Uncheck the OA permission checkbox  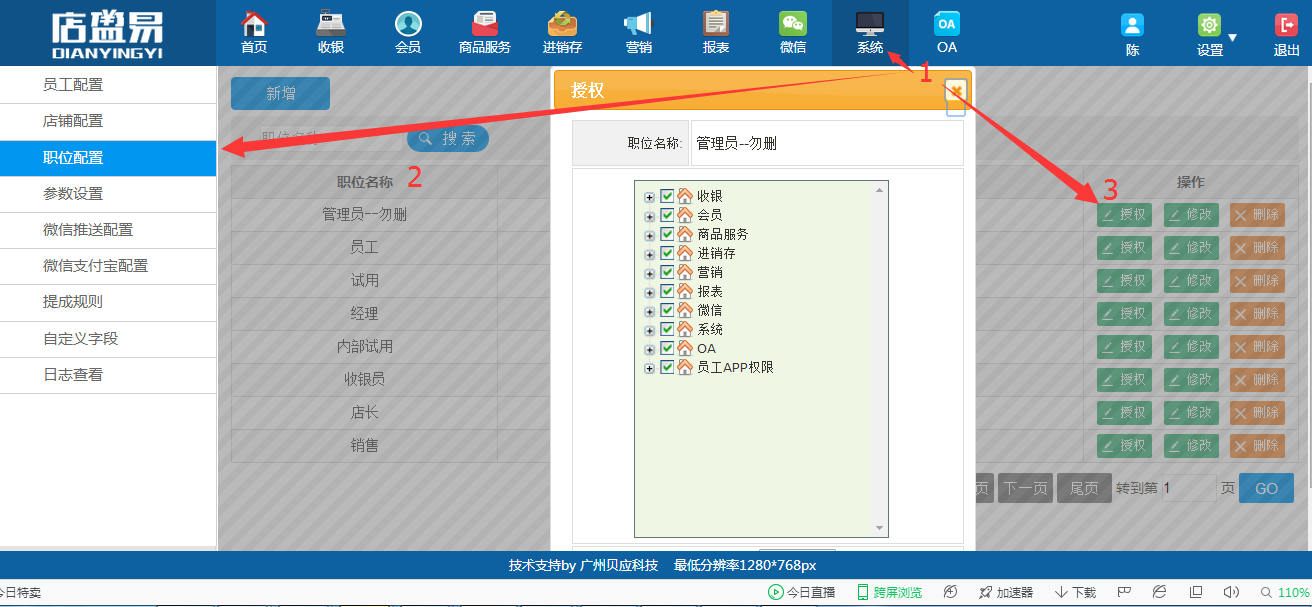pyautogui.click(x=667, y=348)
